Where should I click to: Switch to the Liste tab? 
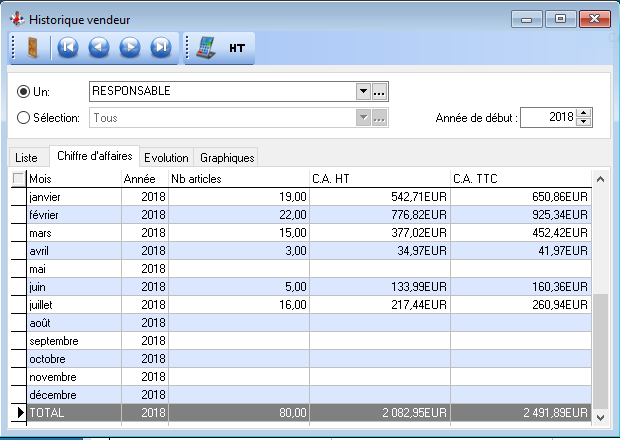click(x=27, y=158)
